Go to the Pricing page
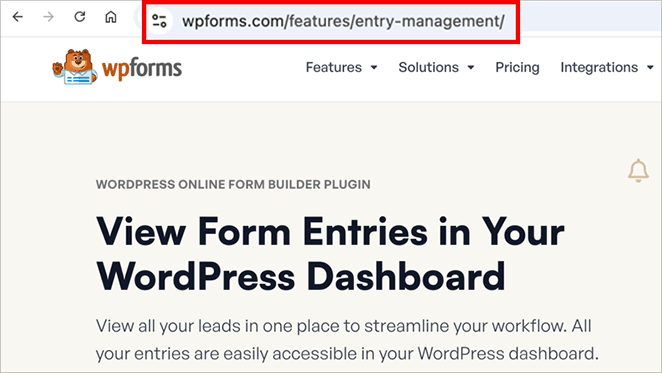This screenshot has width=662, height=373. point(517,67)
